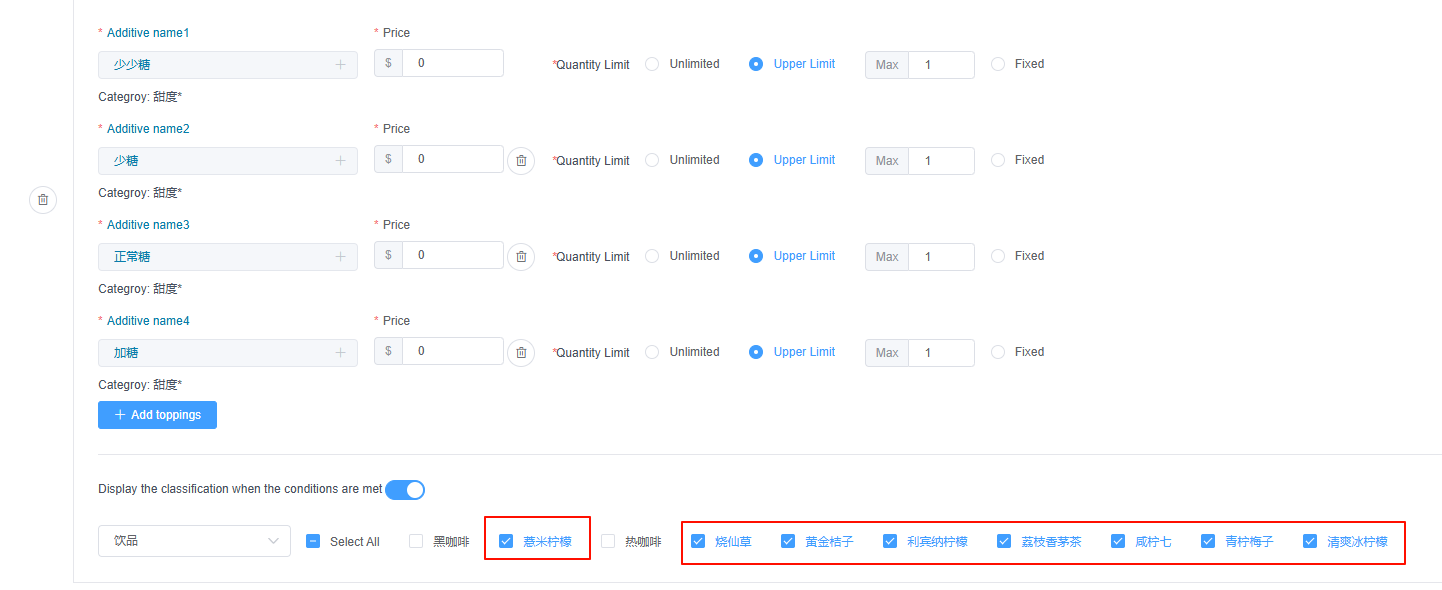
Task: Click the Add toppings button
Action: click(157, 415)
